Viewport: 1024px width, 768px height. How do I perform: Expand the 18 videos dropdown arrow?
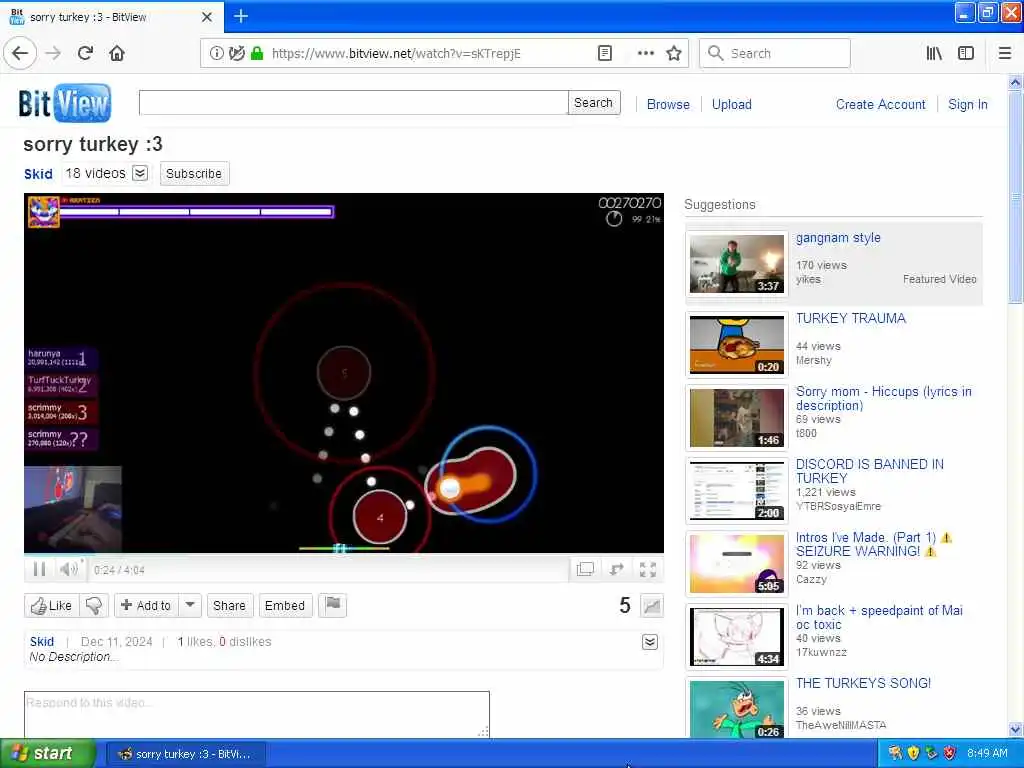click(x=140, y=173)
